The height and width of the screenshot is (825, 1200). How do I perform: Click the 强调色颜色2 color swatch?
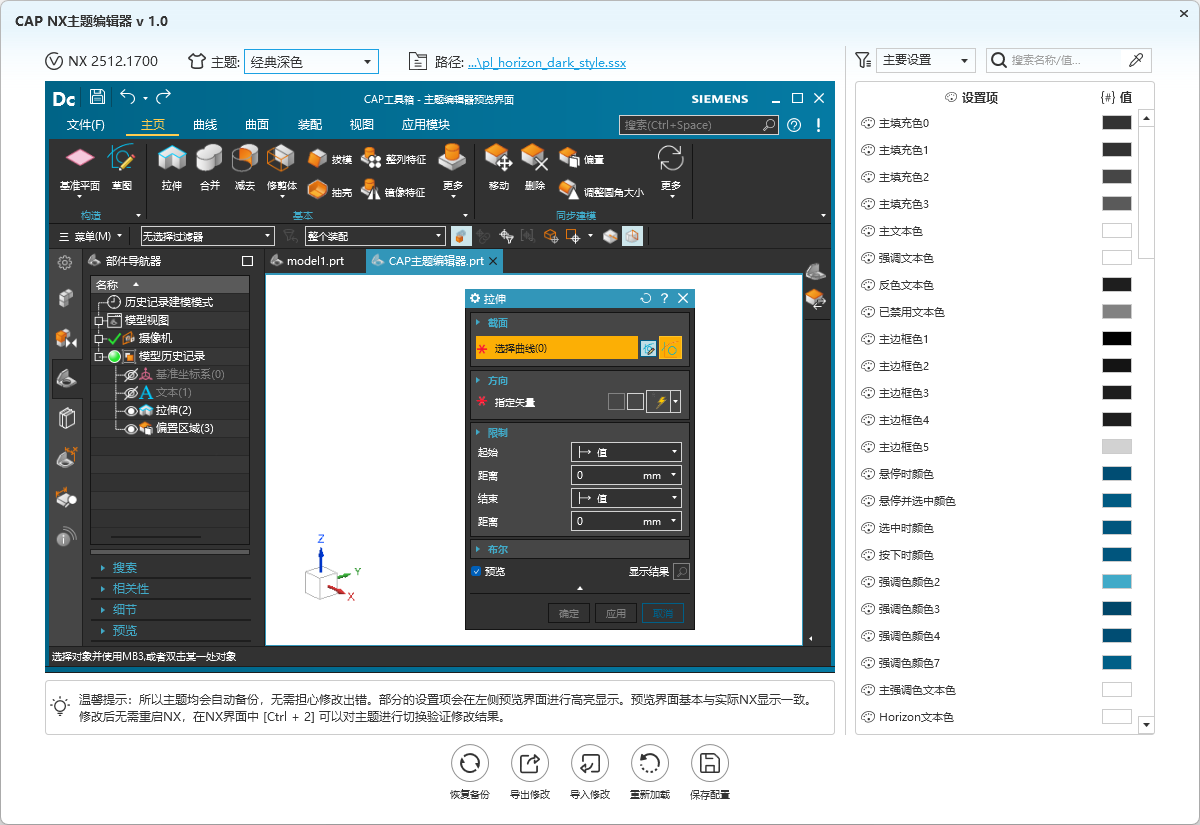click(1117, 581)
